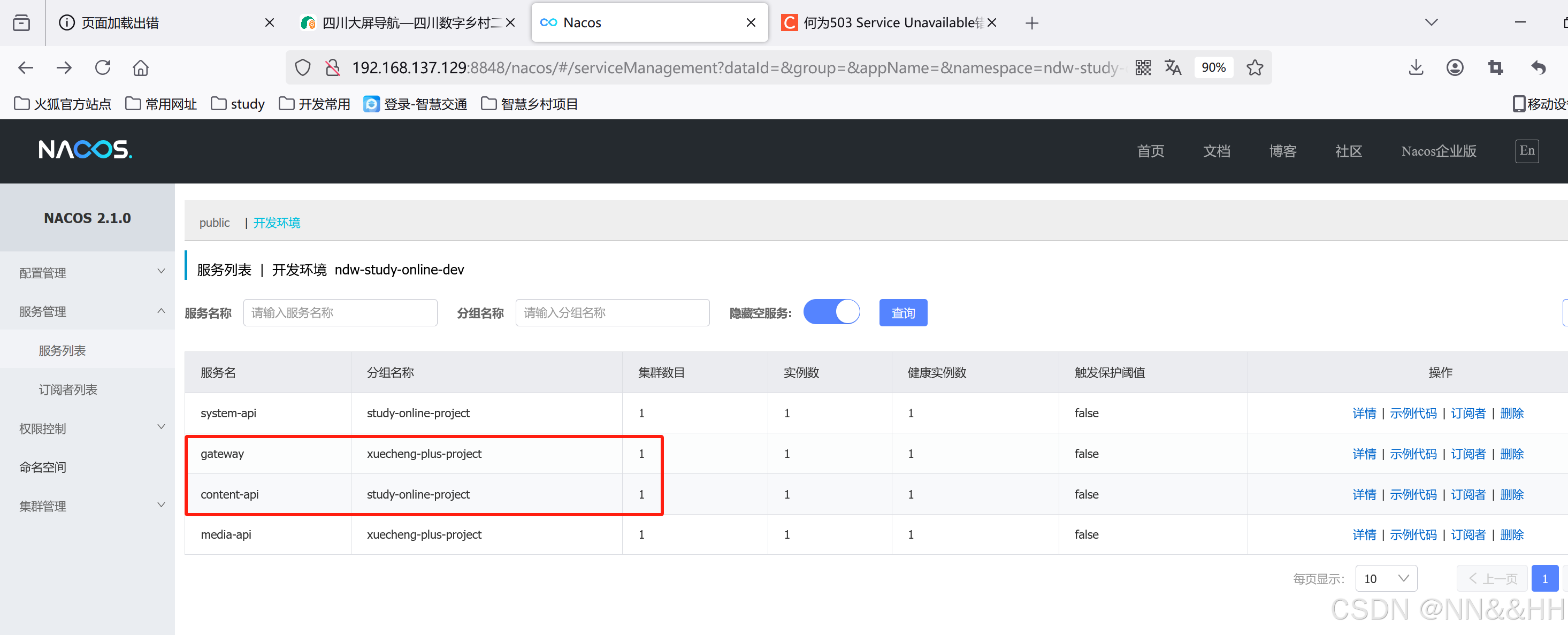
Task: Click the browser reload page icon
Action: 103,67
